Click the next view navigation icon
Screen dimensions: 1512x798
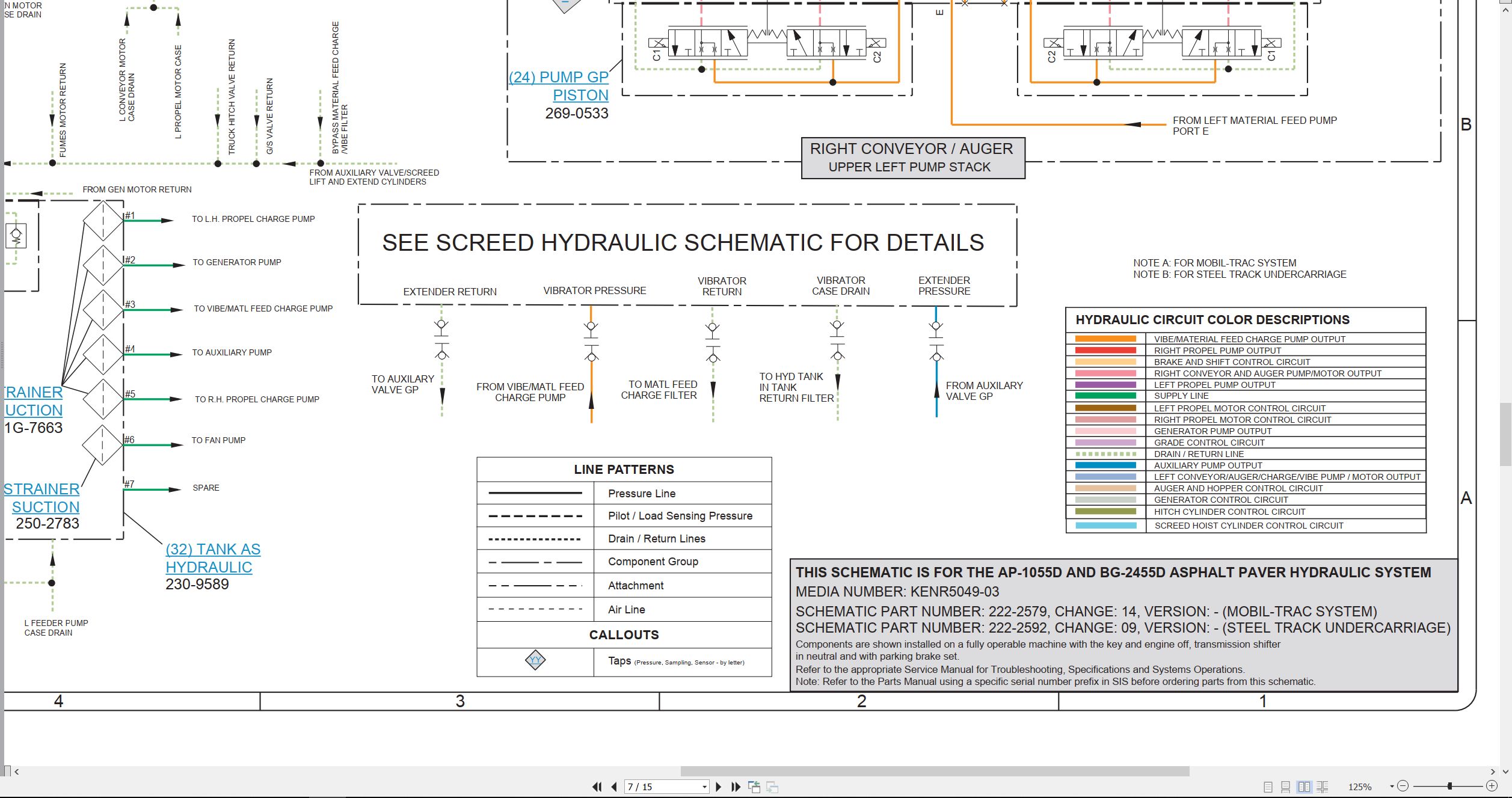[772, 787]
